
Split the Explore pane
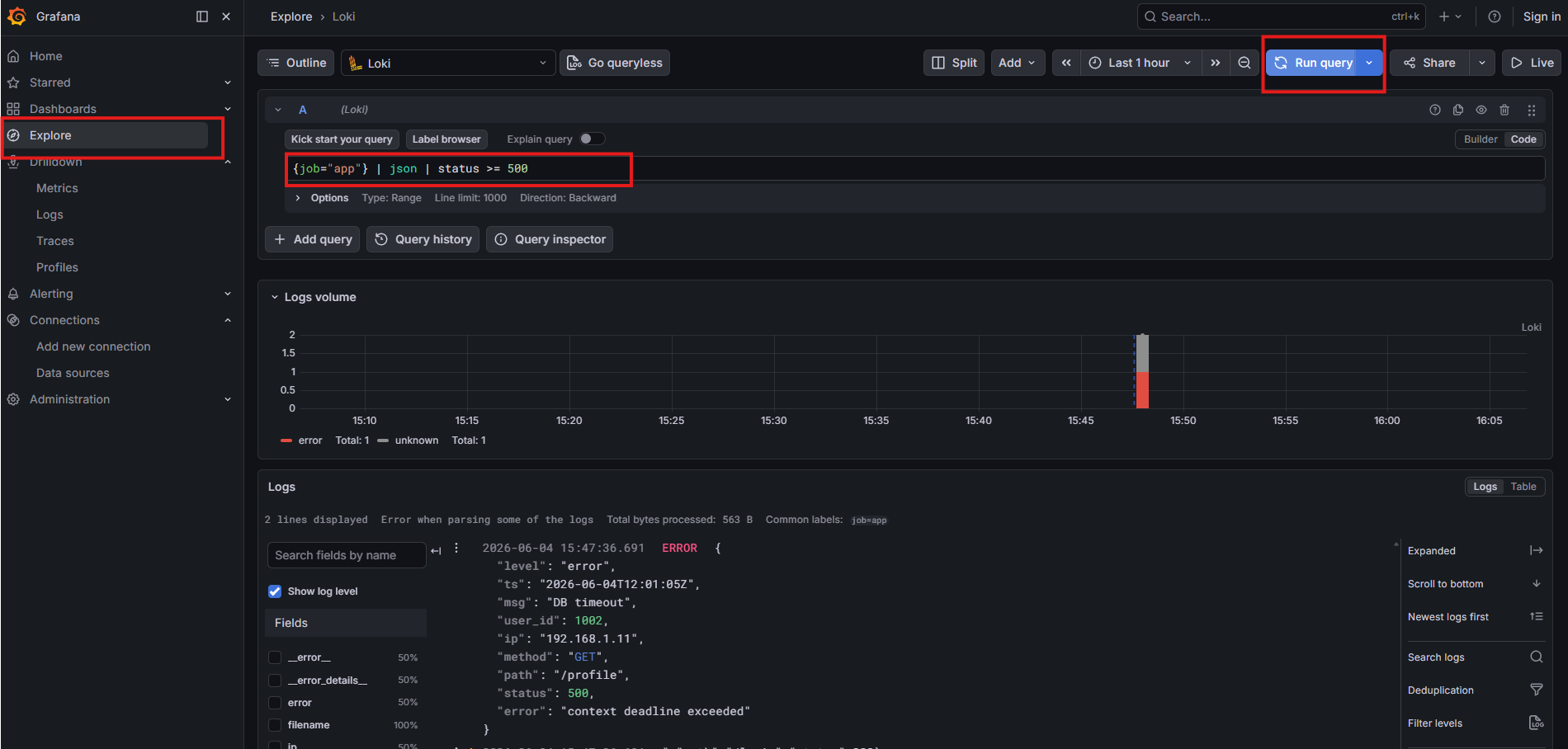point(954,63)
